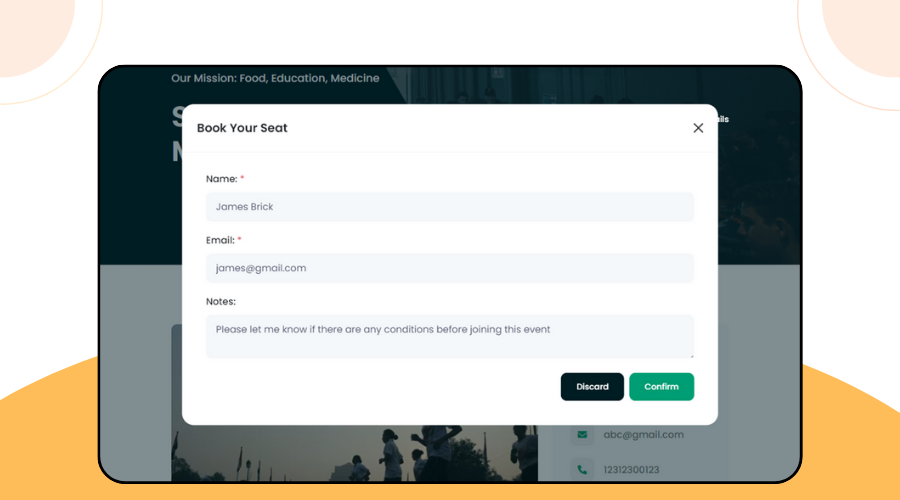Viewport: 900px width, 500px height.
Task: Focus the Email field with james@gmail.com
Action: 449,268
